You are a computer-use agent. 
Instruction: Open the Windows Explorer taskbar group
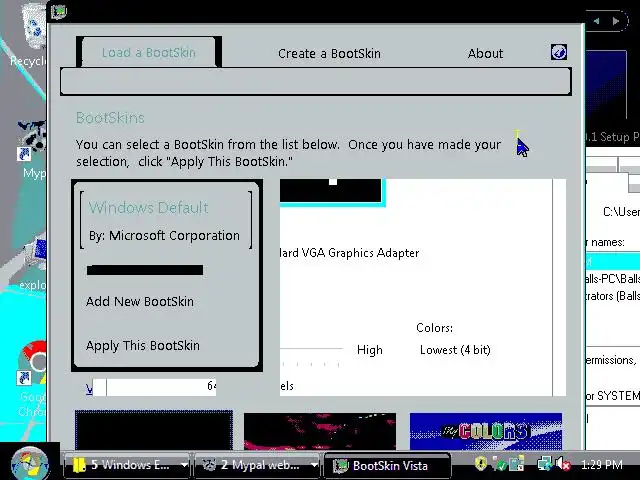click(x=122, y=465)
